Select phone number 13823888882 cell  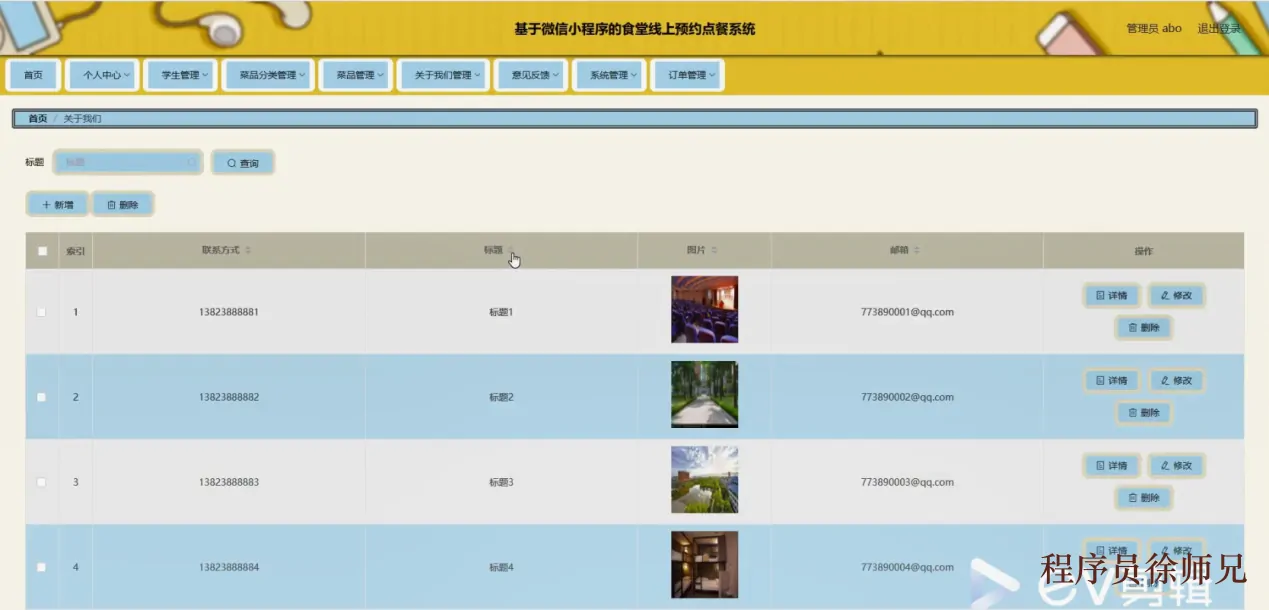coord(229,397)
